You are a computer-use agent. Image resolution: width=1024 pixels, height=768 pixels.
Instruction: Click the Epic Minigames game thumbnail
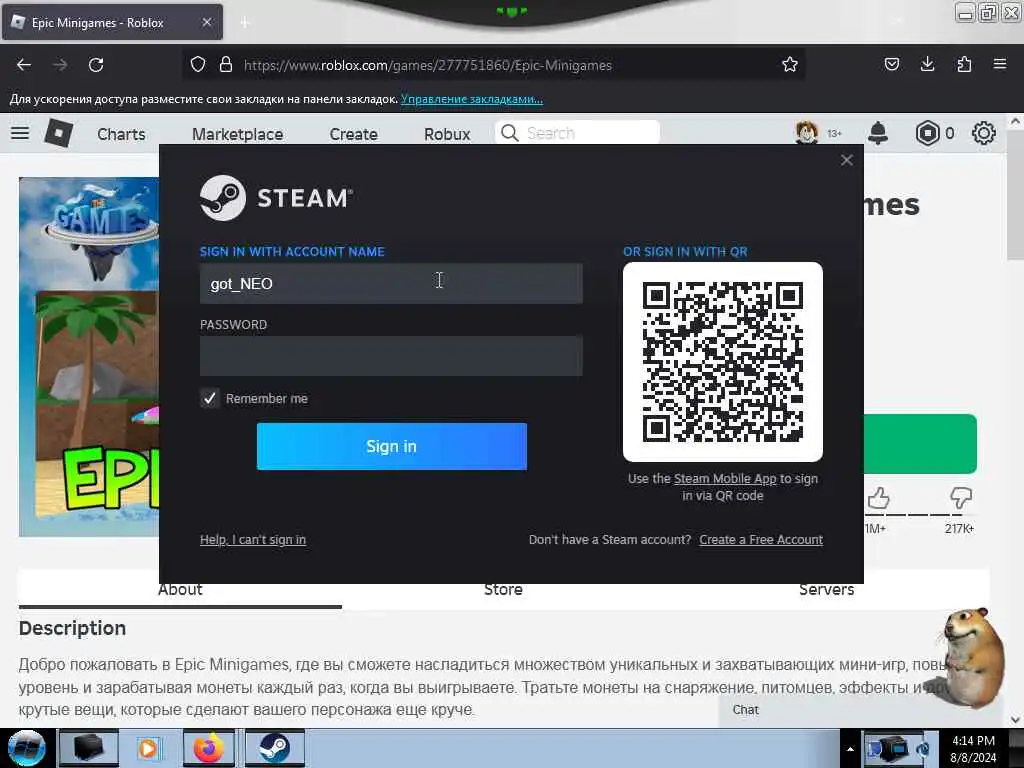[x=89, y=357]
